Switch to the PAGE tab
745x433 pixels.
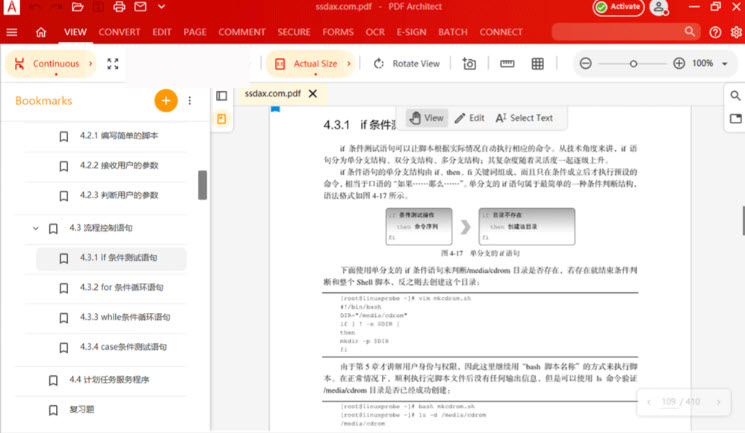pos(195,32)
